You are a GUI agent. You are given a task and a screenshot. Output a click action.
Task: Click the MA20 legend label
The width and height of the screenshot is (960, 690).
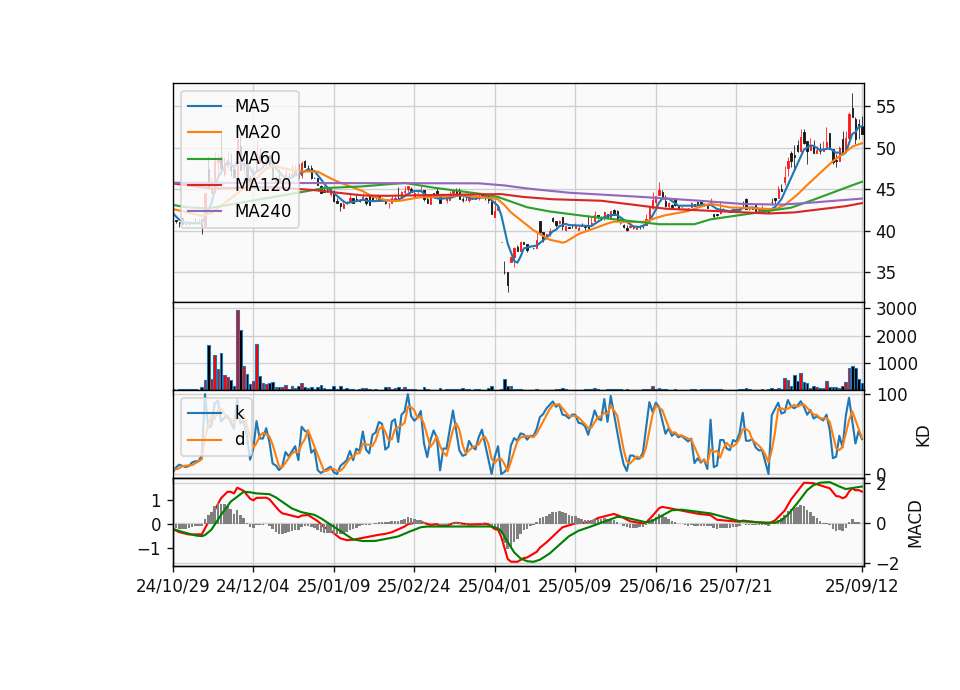[x=257, y=132]
